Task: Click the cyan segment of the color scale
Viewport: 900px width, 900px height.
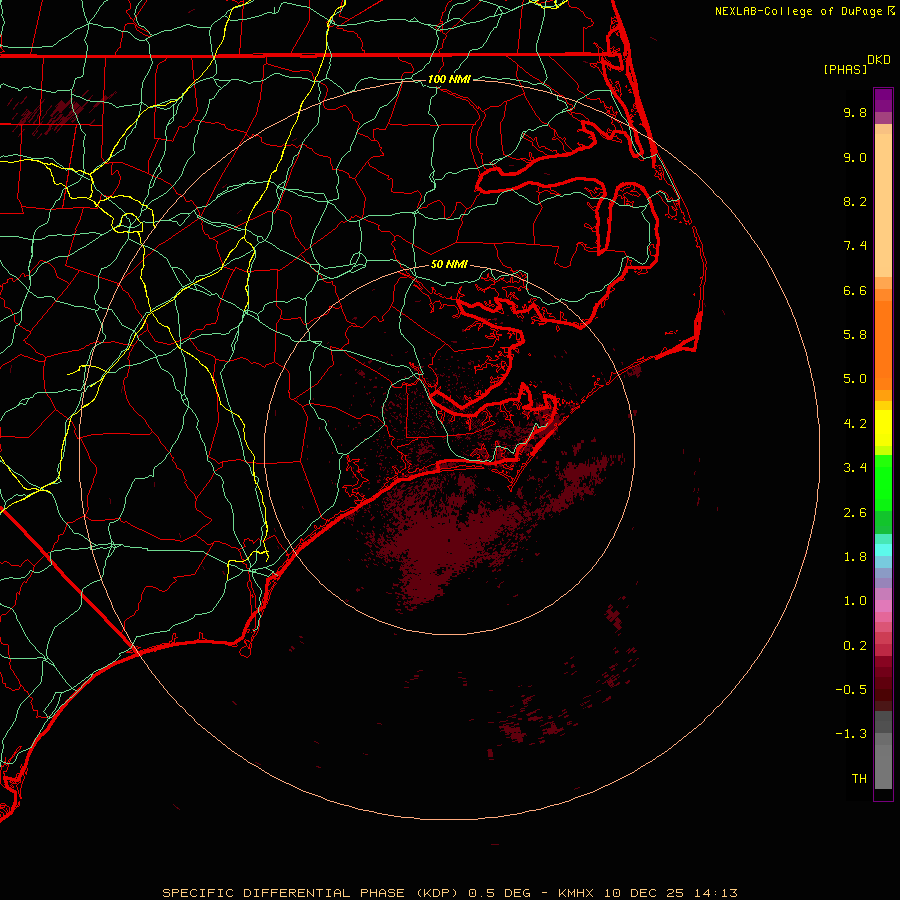Action: coord(883,550)
